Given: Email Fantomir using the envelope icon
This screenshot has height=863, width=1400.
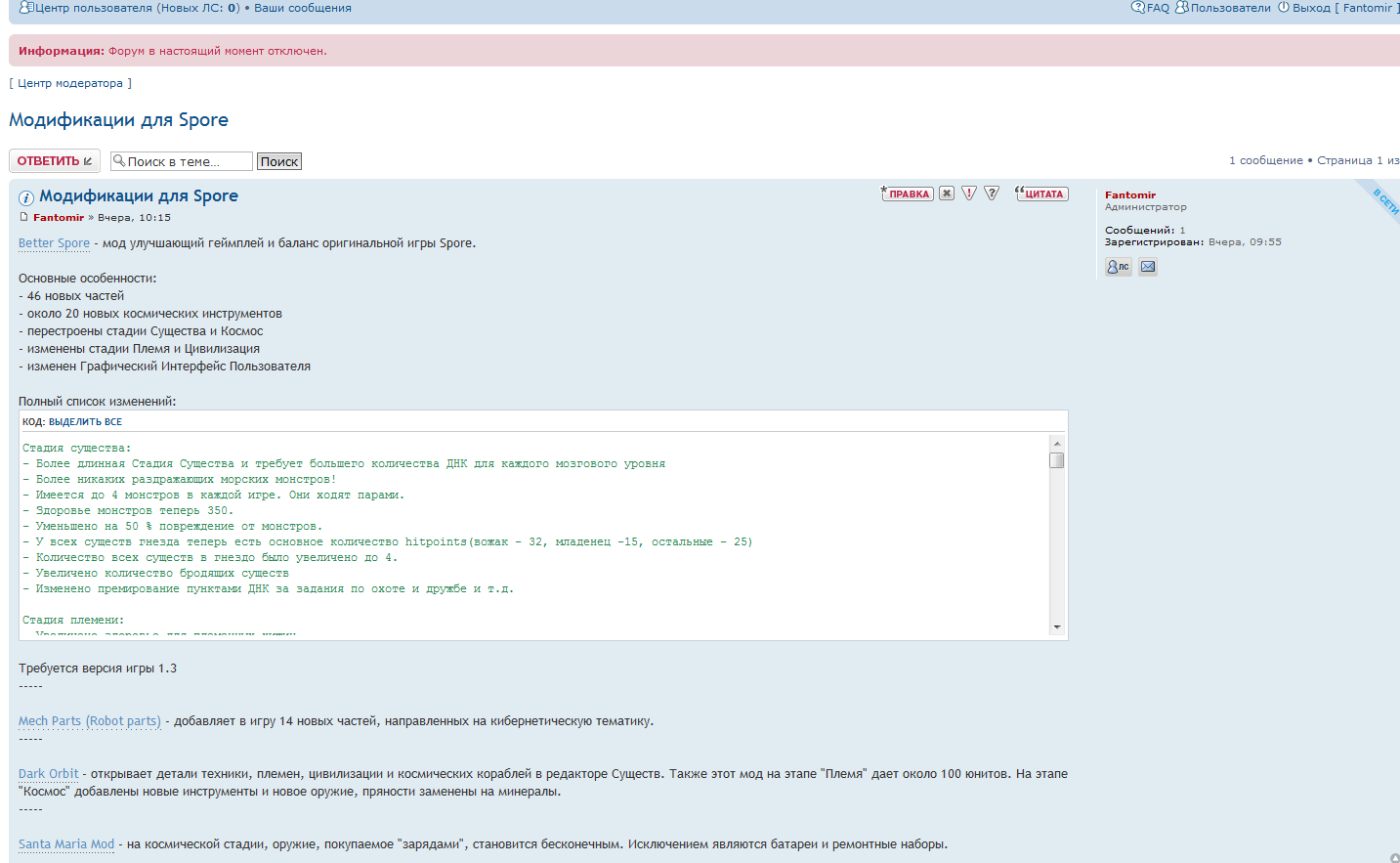Looking at the screenshot, I should point(1148,267).
